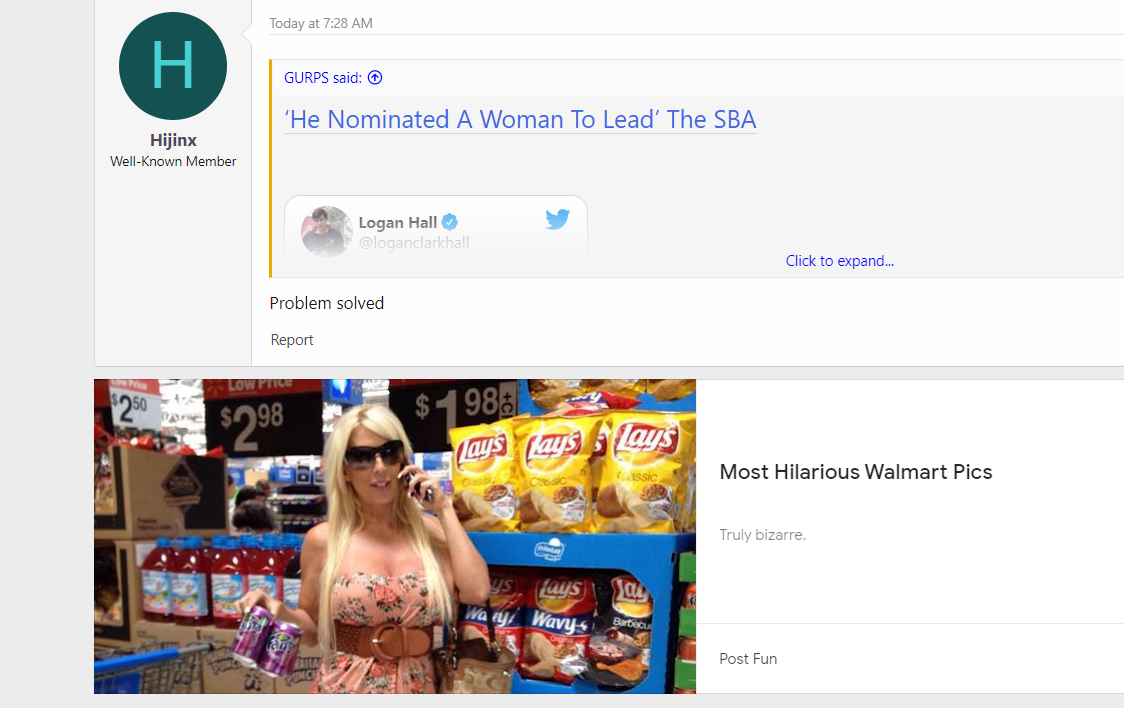Click the verified badge next to Logan Hall
This screenshot has width=1124, height=708.
tap(449, 222)
